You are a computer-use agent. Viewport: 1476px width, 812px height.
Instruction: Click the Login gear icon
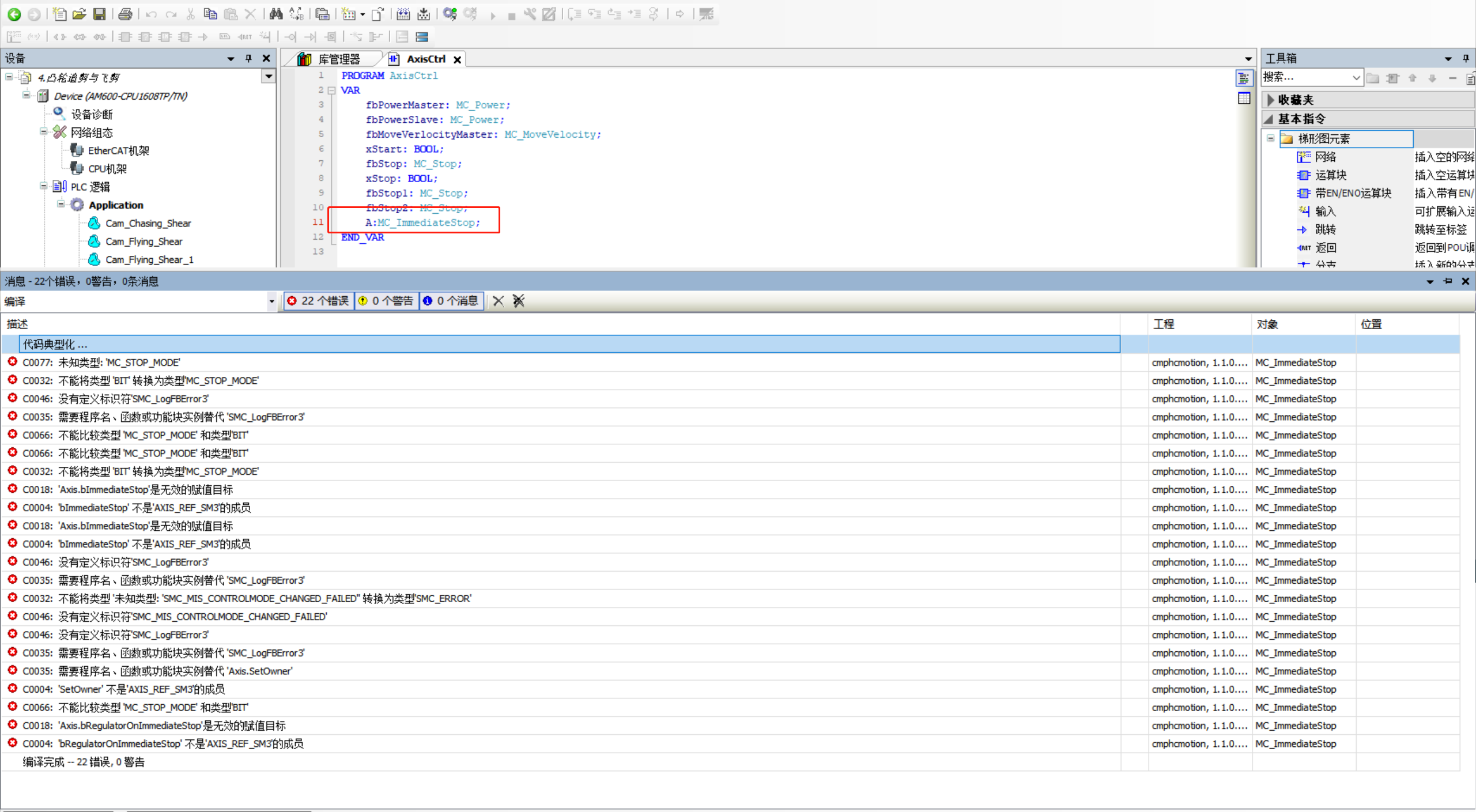click(450, 14)
